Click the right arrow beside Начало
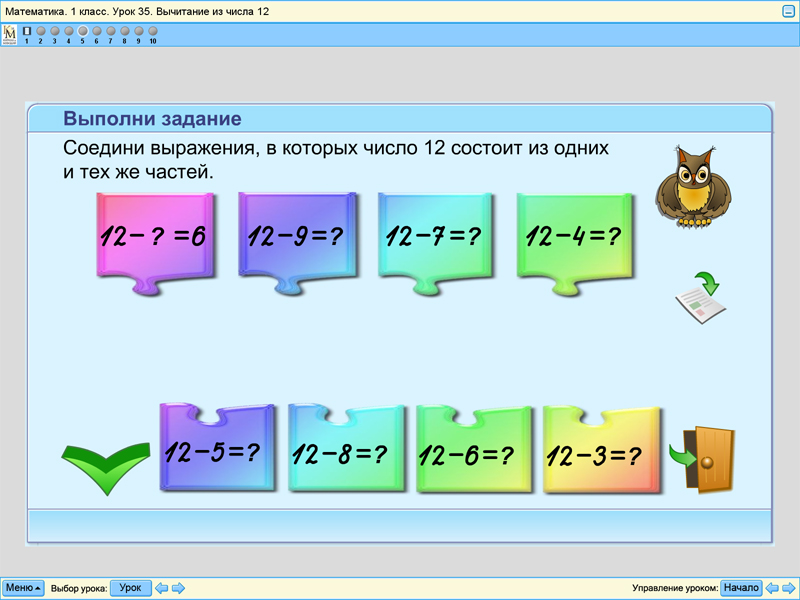 (786, 588)
